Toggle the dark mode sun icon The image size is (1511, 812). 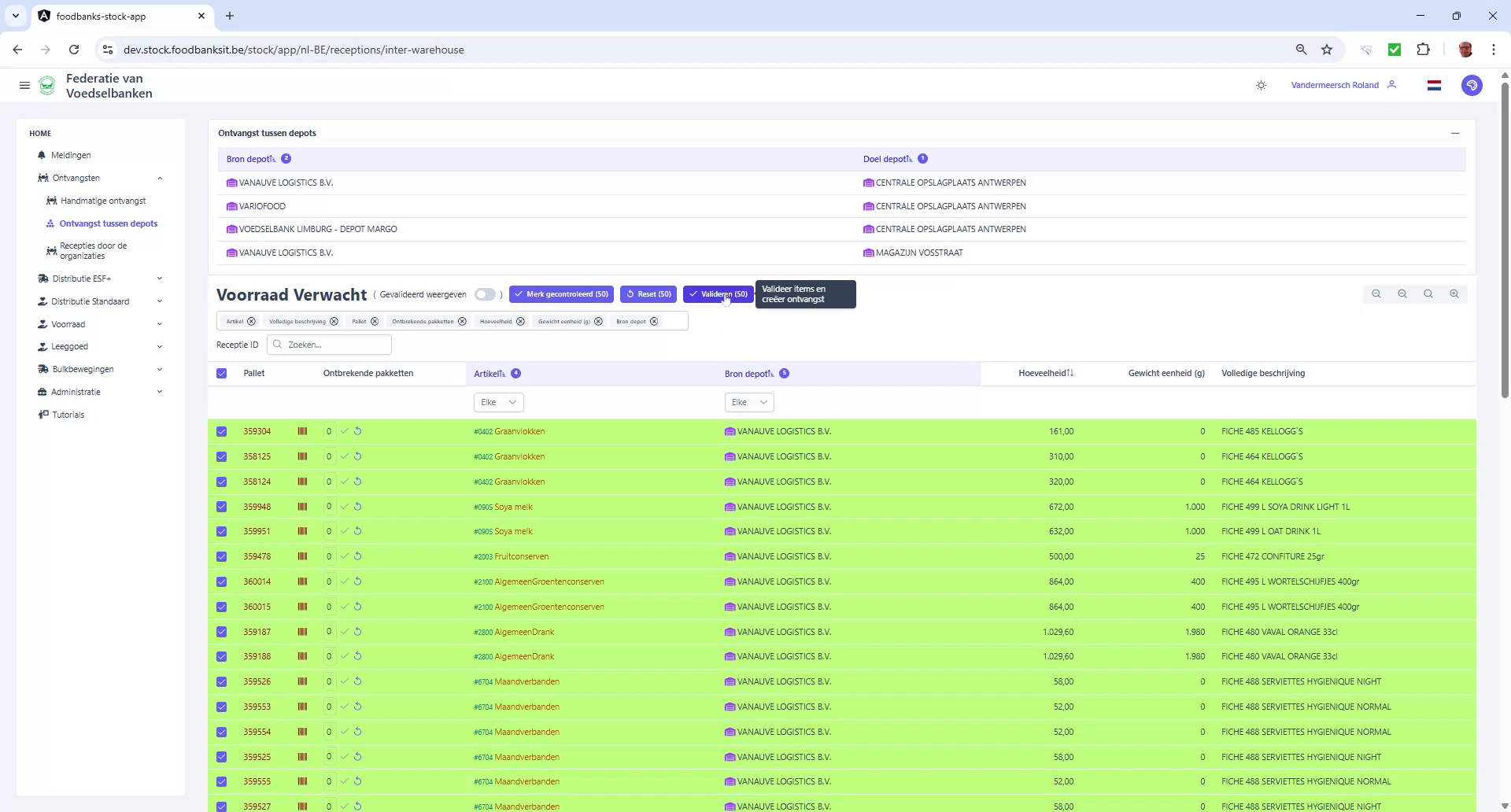tap(1261, 85)
